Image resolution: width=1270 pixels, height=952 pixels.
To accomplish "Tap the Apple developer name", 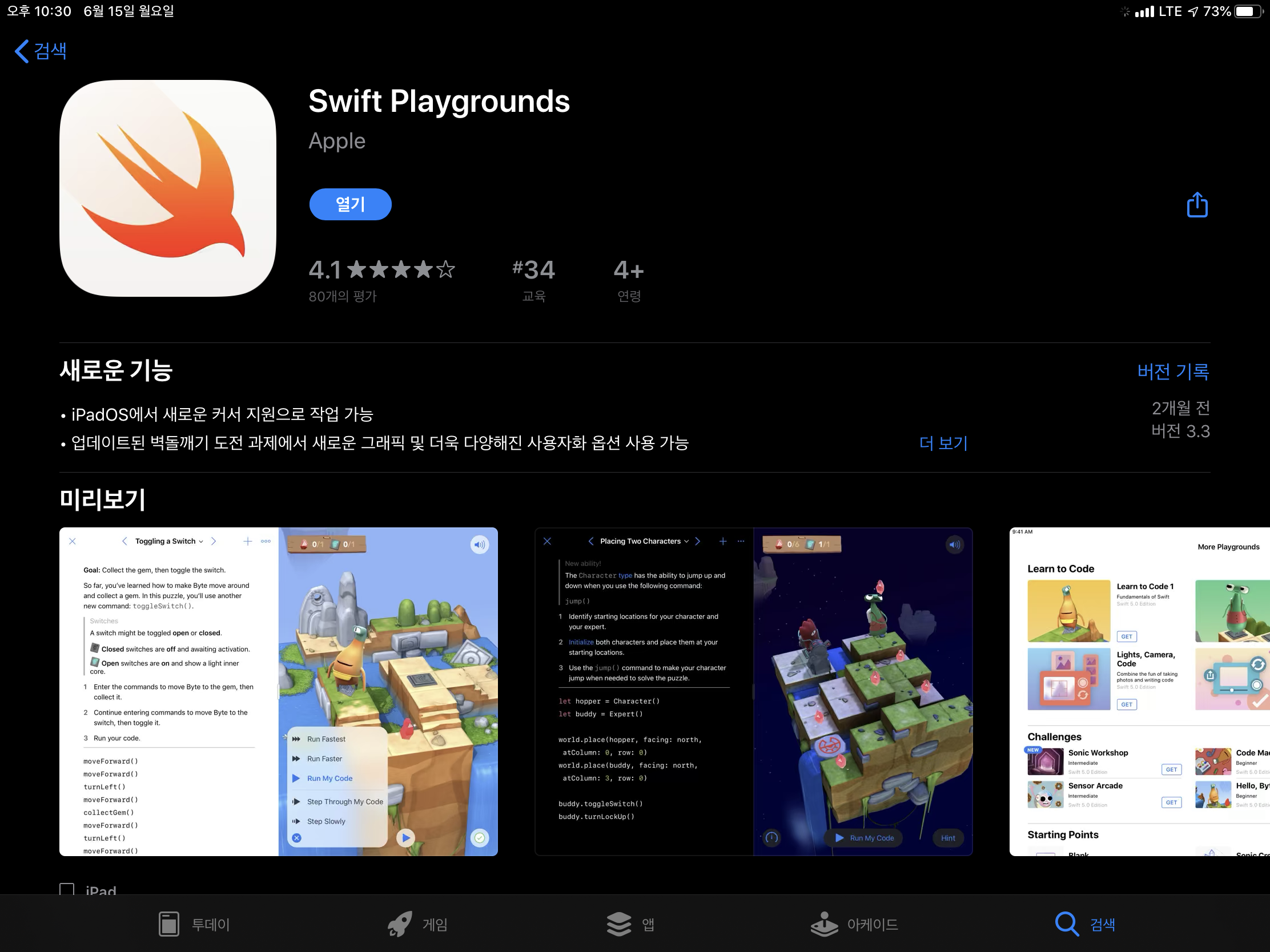I will point(337,141).
